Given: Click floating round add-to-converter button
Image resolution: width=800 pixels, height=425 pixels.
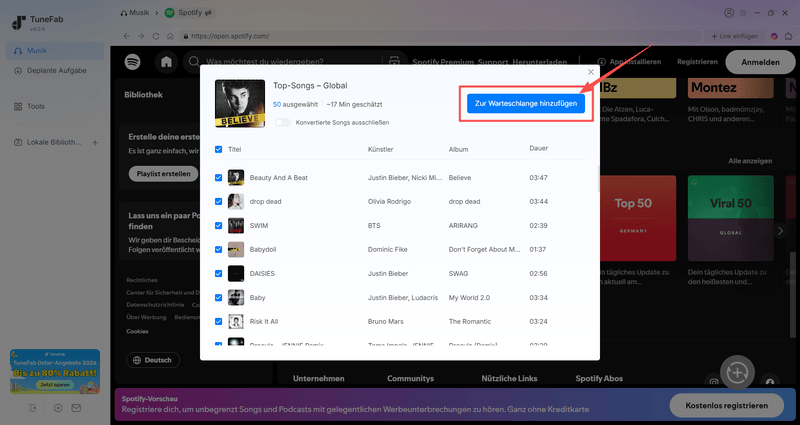Looking at the screenshot, I should 737,373.
